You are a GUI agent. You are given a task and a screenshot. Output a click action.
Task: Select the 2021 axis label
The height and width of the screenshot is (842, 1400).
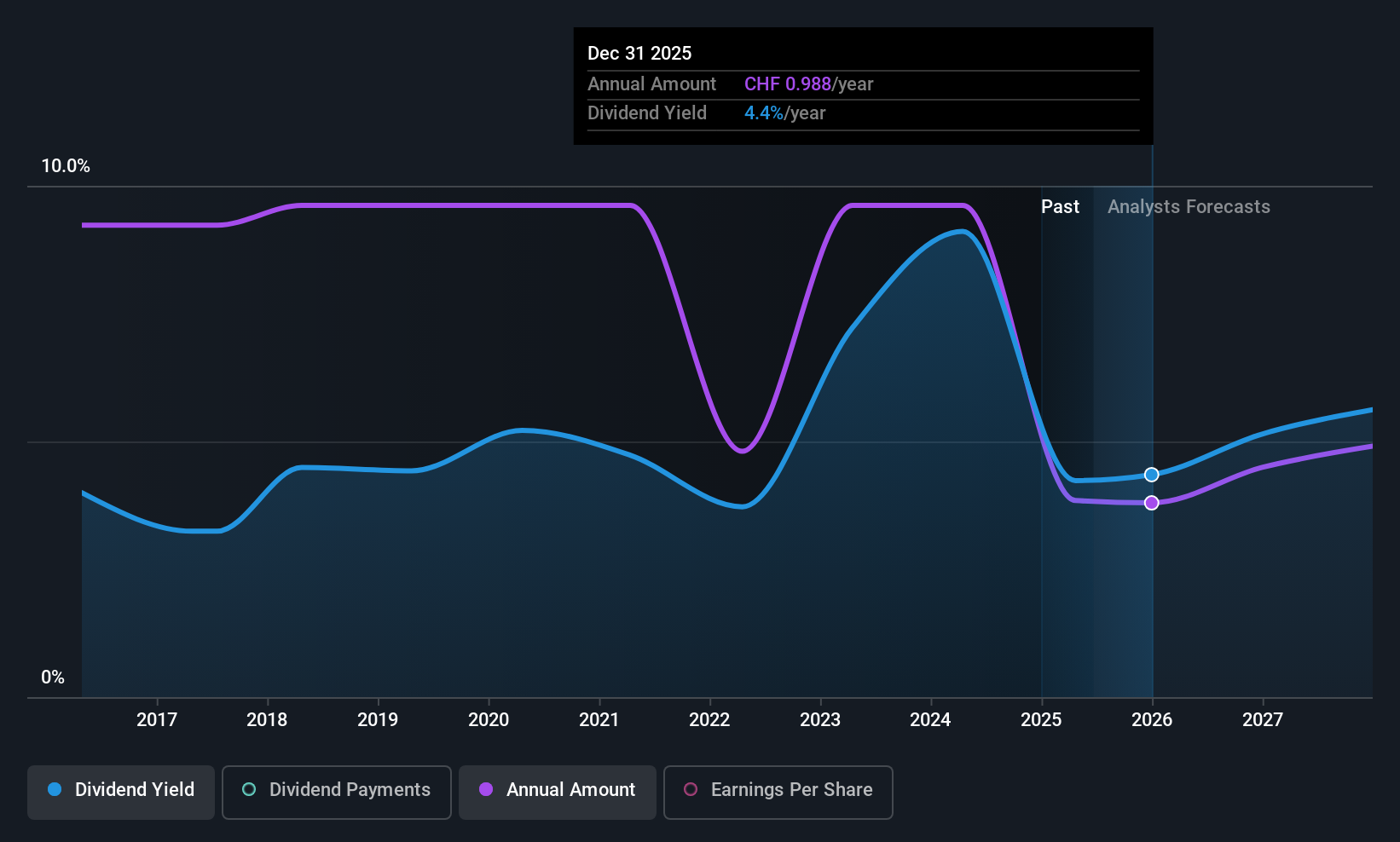click(x=599, y=720)
